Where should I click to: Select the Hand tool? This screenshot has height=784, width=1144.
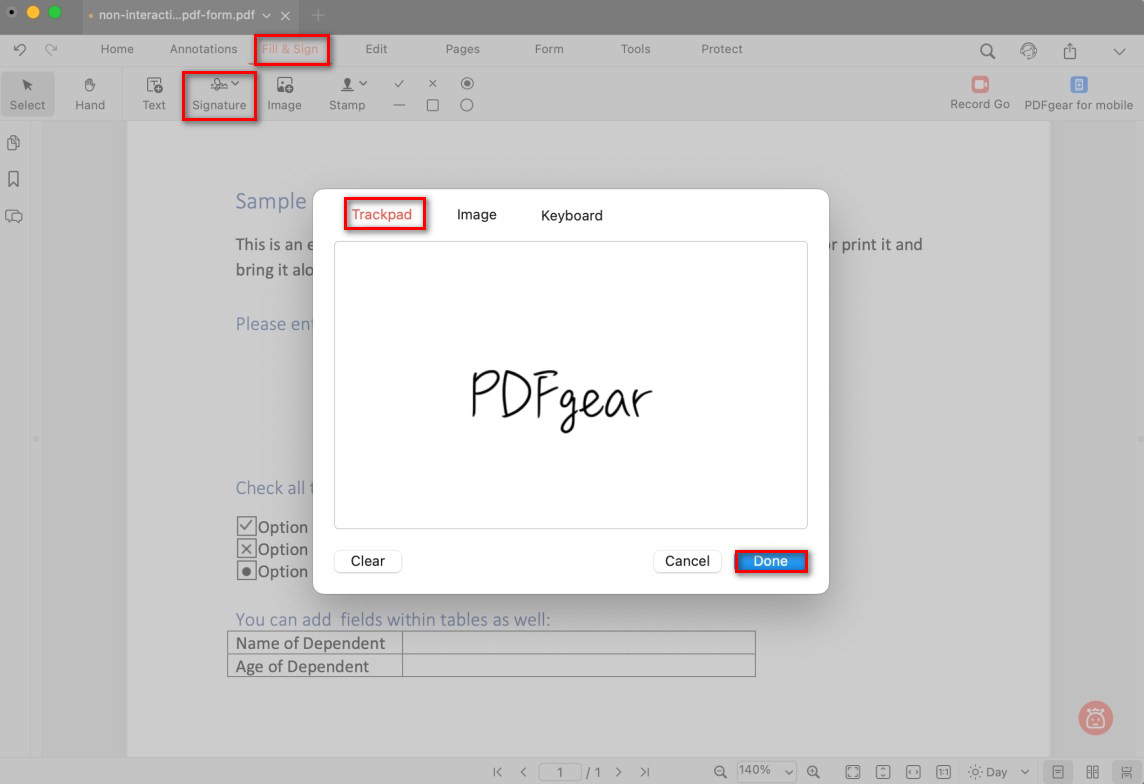click(x=90, y=94)
